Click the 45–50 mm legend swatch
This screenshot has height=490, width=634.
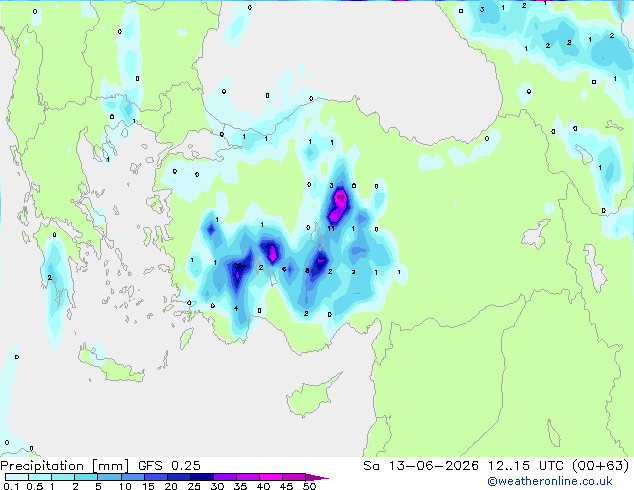point(294,477)
